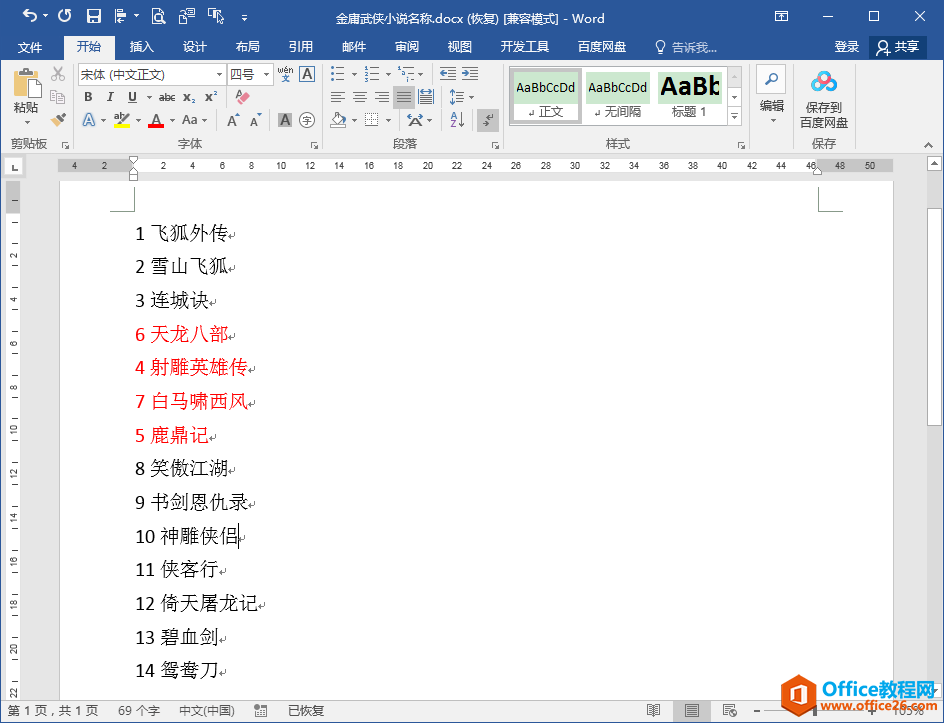Apply yellow text highlight color
The width and height of the screenshot is (944, 723).
[x=122, y=120]
